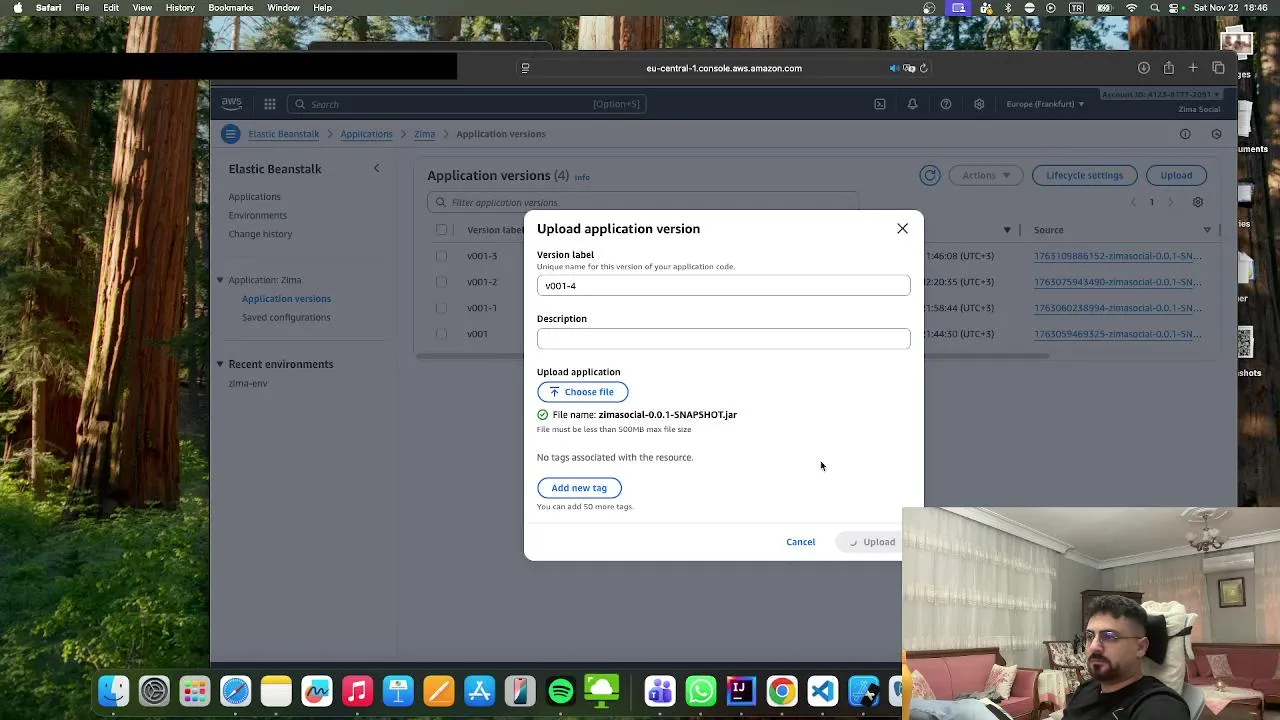
Task: Click the info circle icon near breadcrumbs
Action: 1185,134
